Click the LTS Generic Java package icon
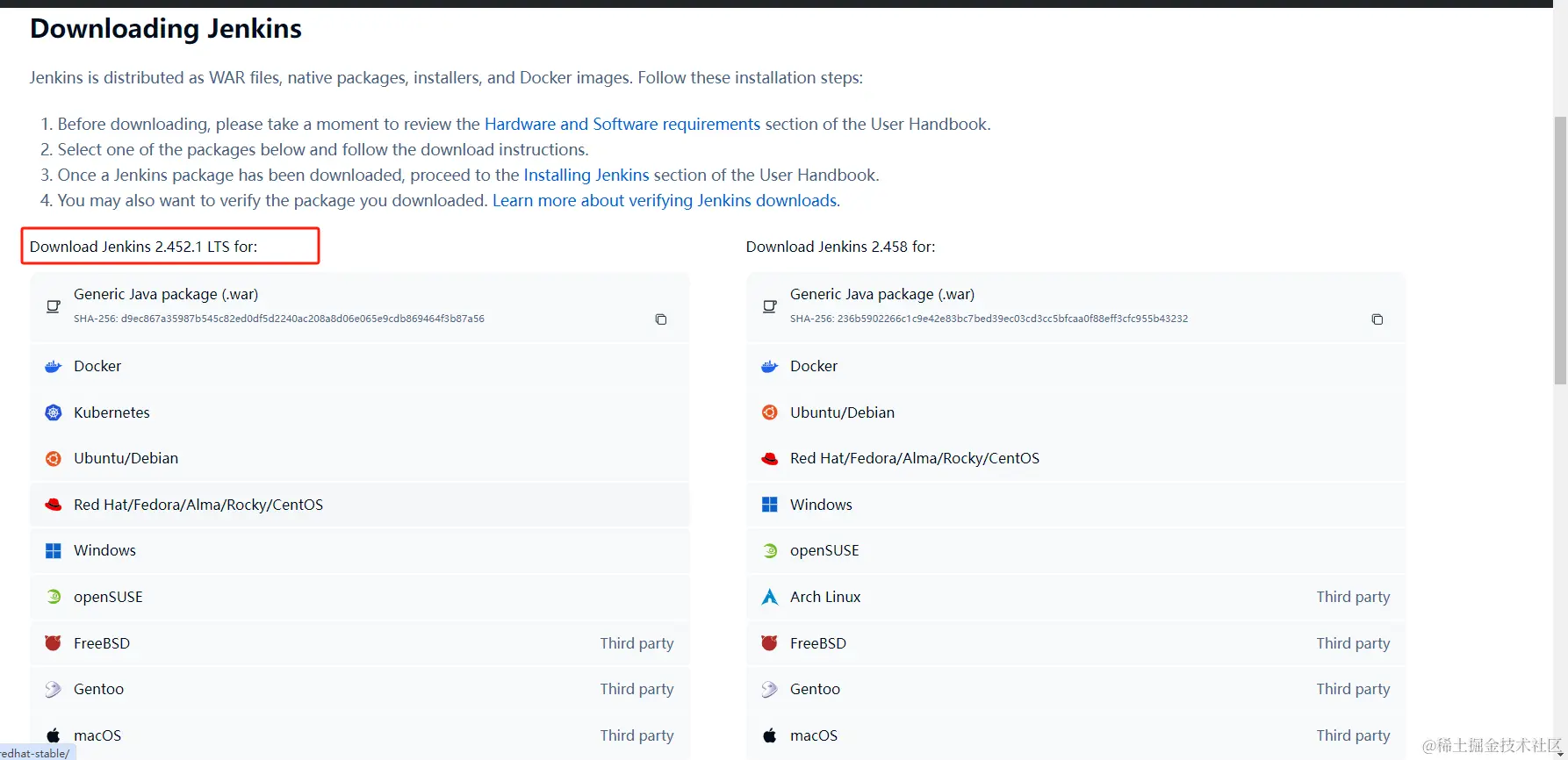 [54, 306]
